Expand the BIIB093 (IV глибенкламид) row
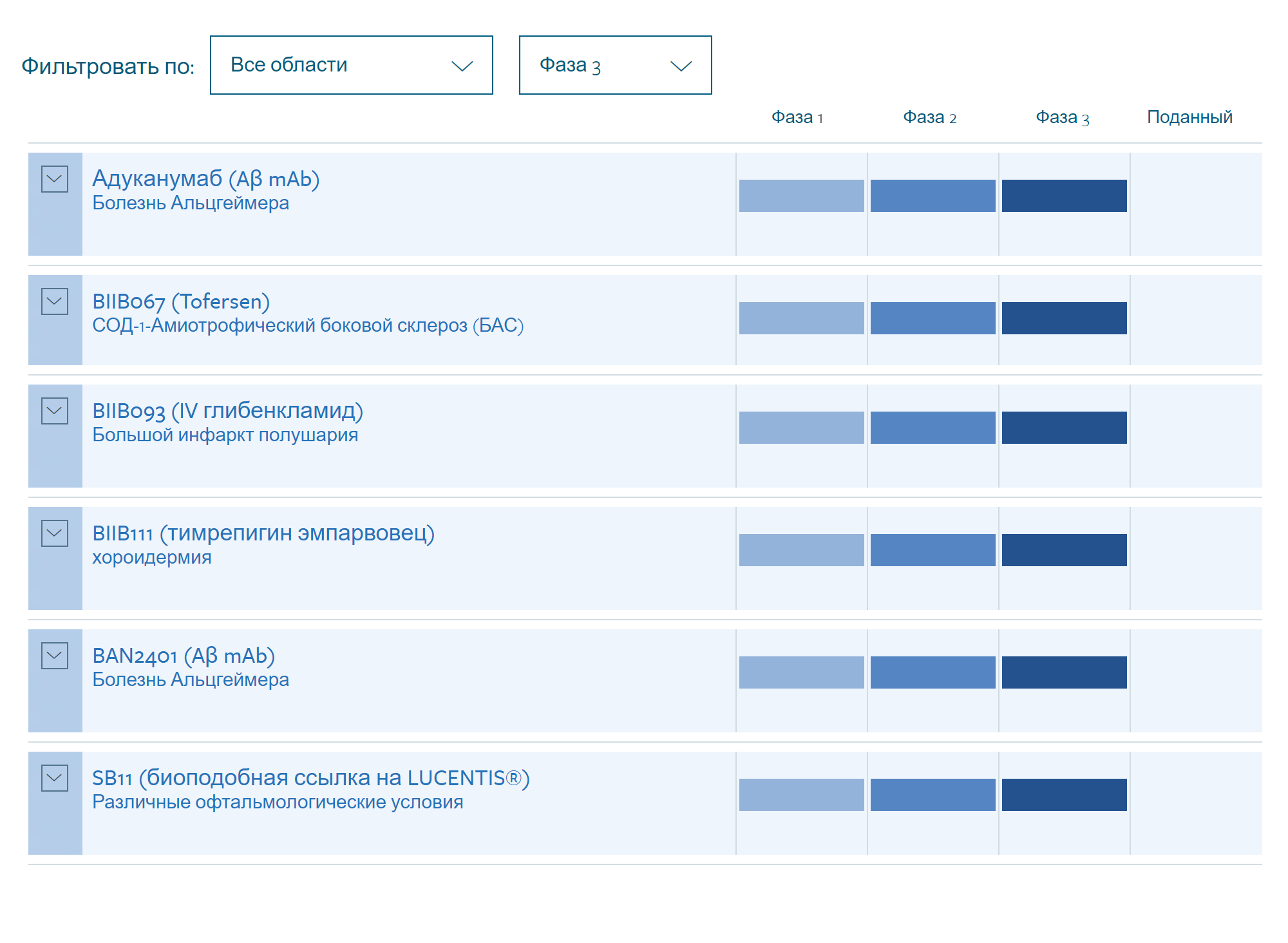The height and width of the screenshot is (943, 1288). (x=55, y=411)
